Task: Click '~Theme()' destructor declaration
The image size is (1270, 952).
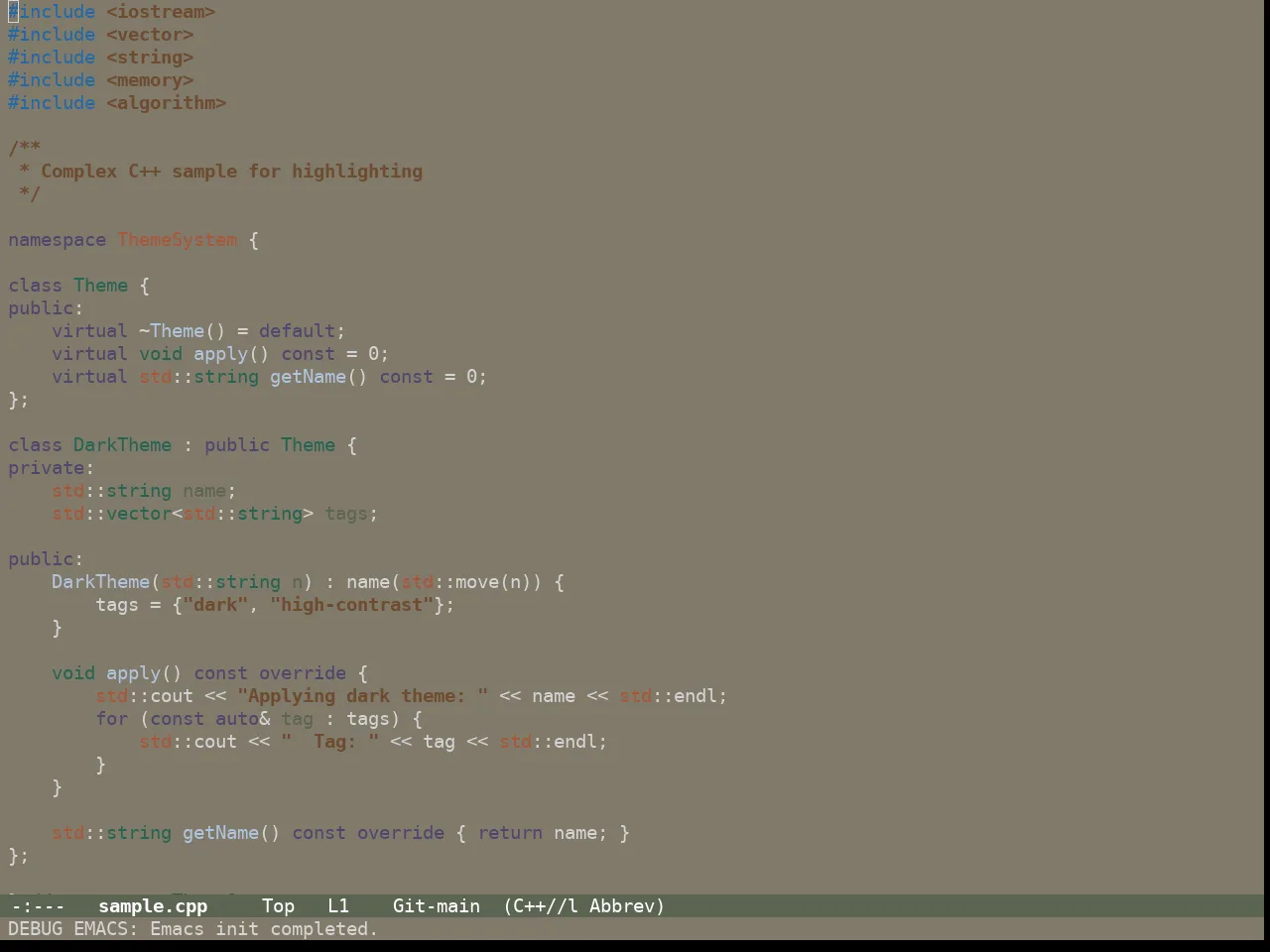Action: pyautogui.click(x=183, y=331)
